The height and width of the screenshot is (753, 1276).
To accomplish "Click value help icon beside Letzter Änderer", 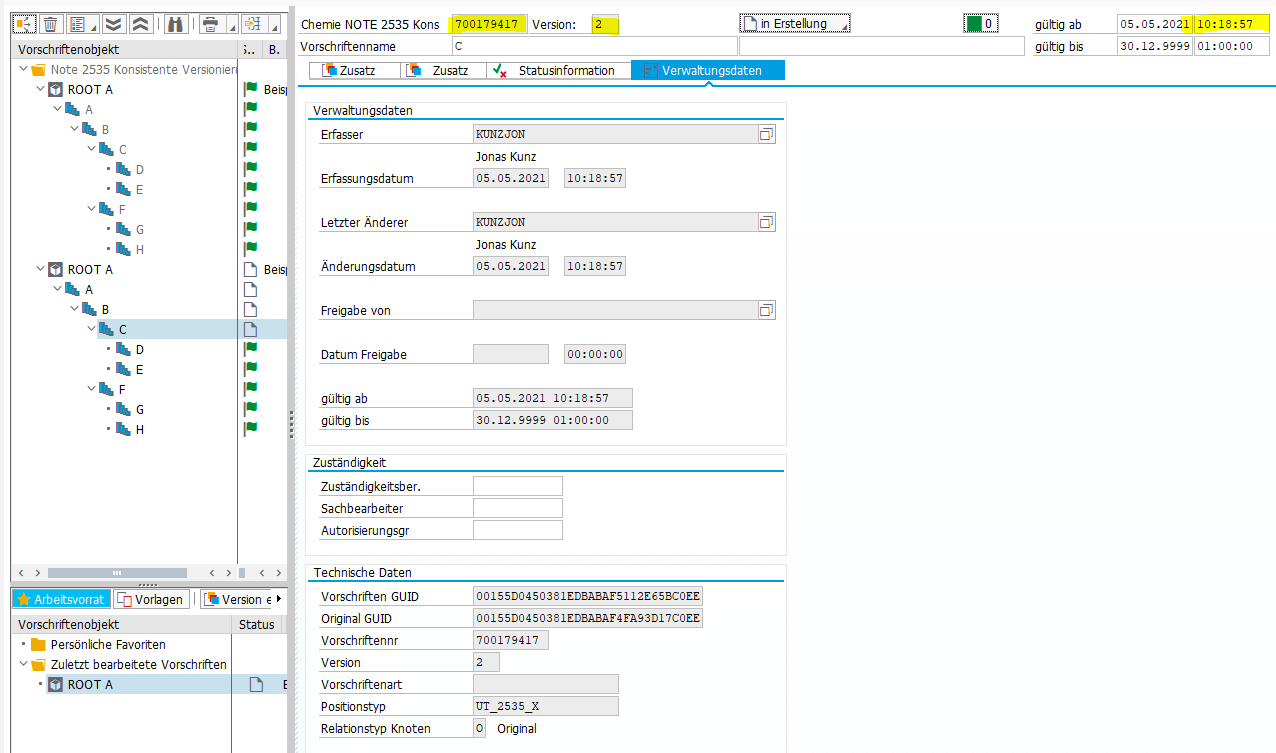I will (x=766, y=222).
